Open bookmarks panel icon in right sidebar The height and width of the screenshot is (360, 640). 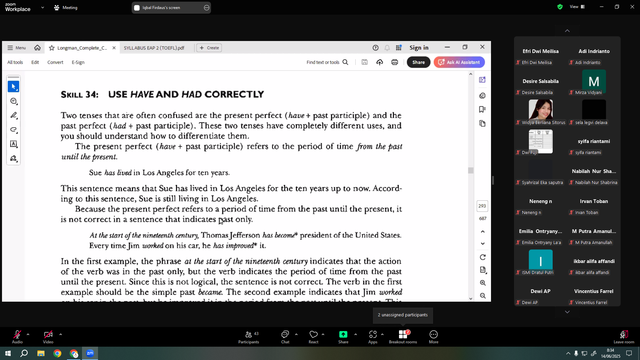[x=482, y=109]
